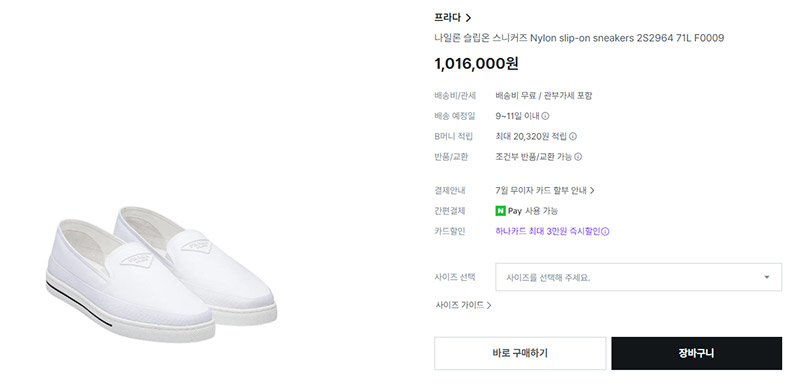Click the chevron after 카드 할부 안내

[592, 190]
